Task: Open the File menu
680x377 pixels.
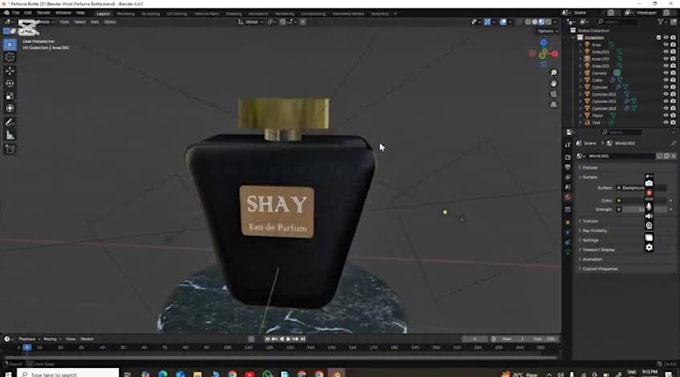Action: [x=16, y=13]
